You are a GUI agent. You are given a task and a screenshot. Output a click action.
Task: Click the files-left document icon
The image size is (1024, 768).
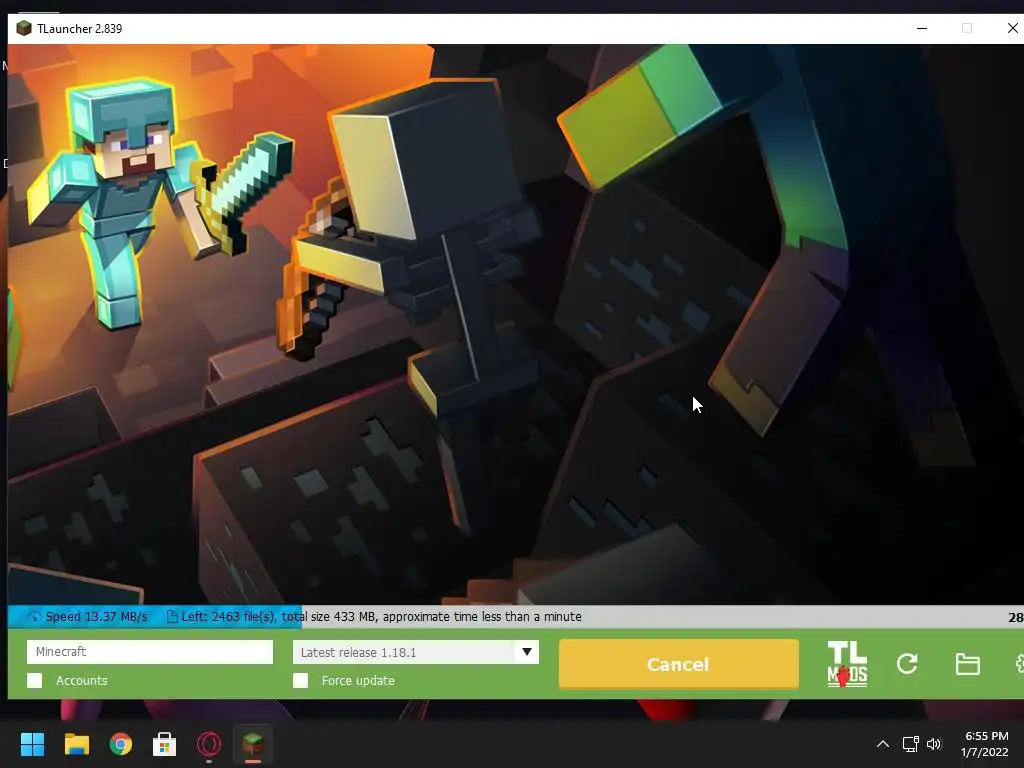click(x=172, y=616)
